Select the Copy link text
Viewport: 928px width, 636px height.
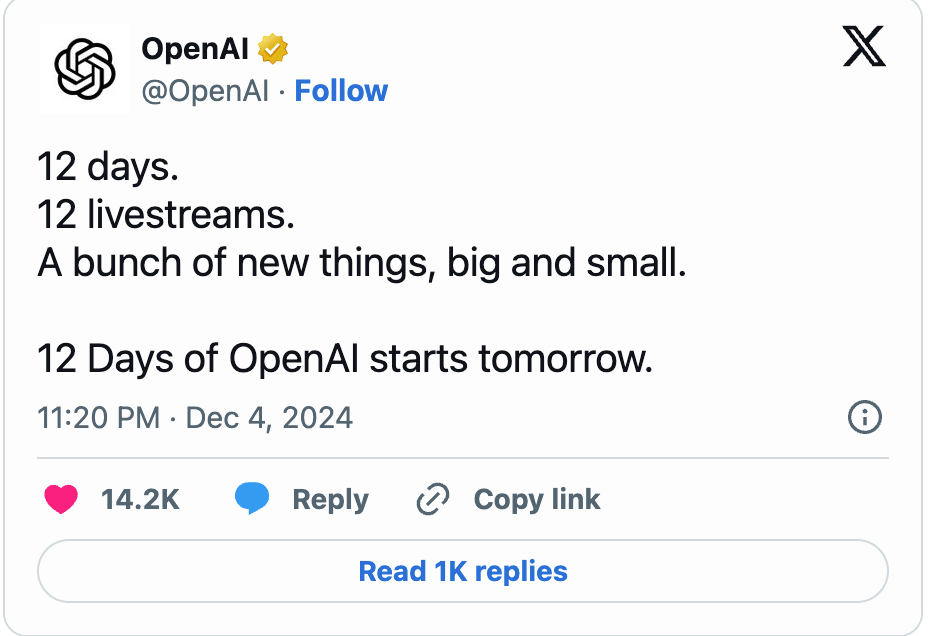[537, 499]
